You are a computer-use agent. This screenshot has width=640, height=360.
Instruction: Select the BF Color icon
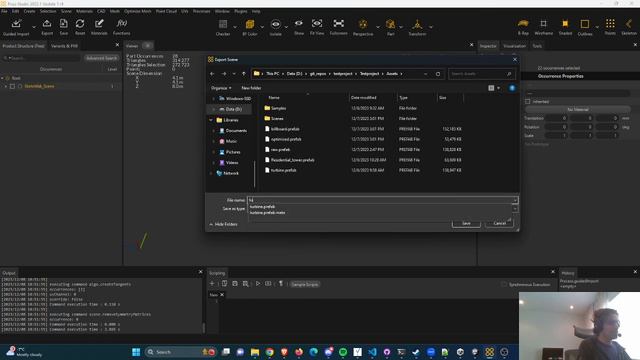[250, 24]
